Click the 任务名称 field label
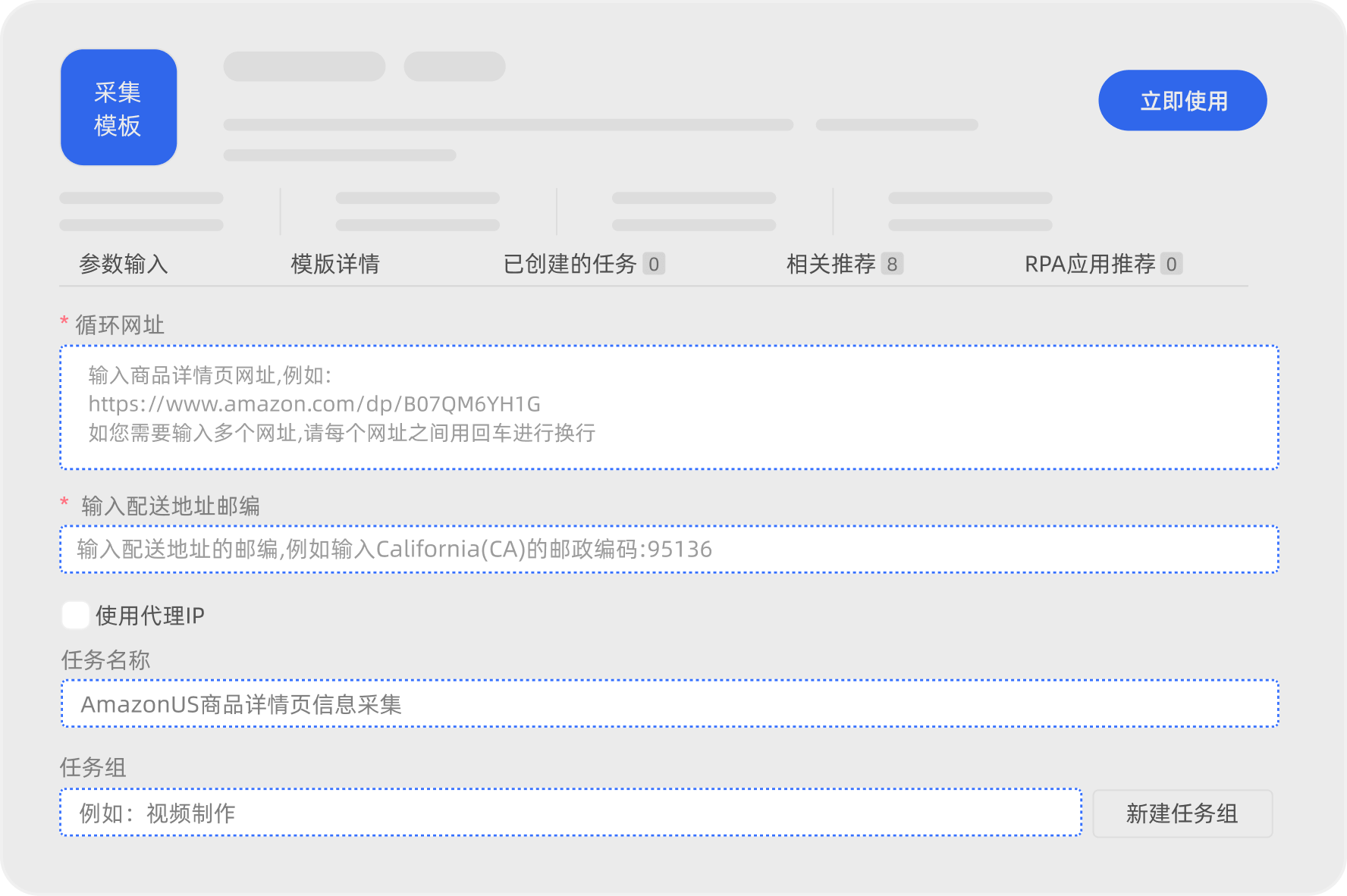This screenshot has width=1347, height=896. pos(105,659)
